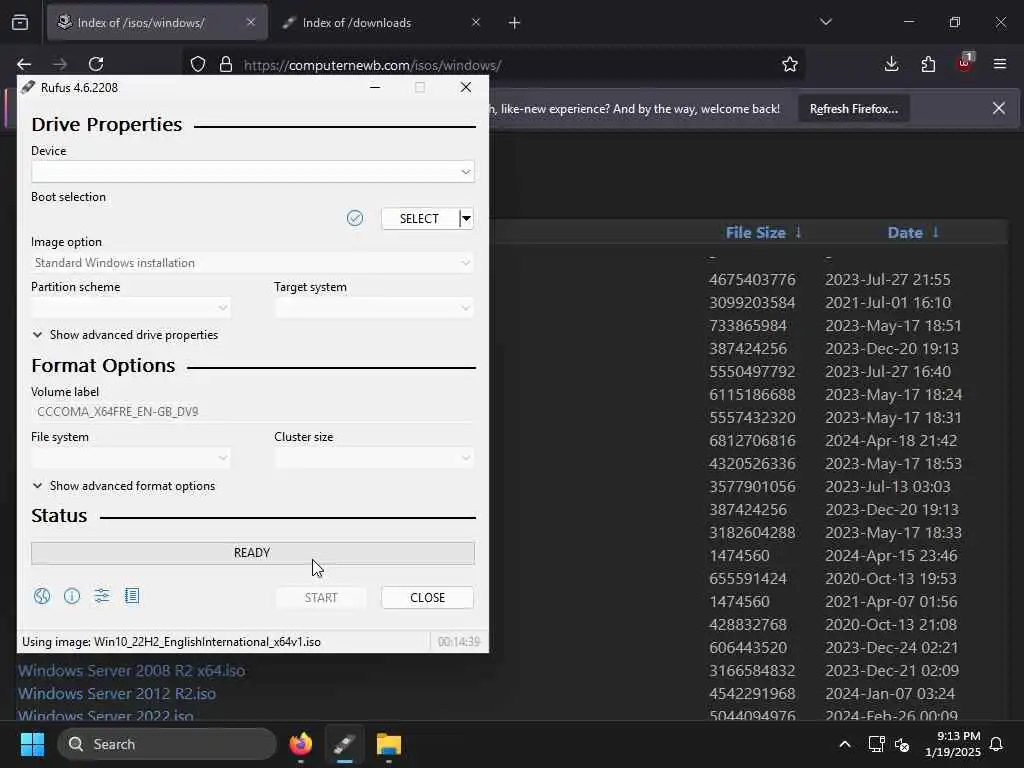
Task: Open the Windows Server 2012 R2.iso link
Action: [117, 694]
